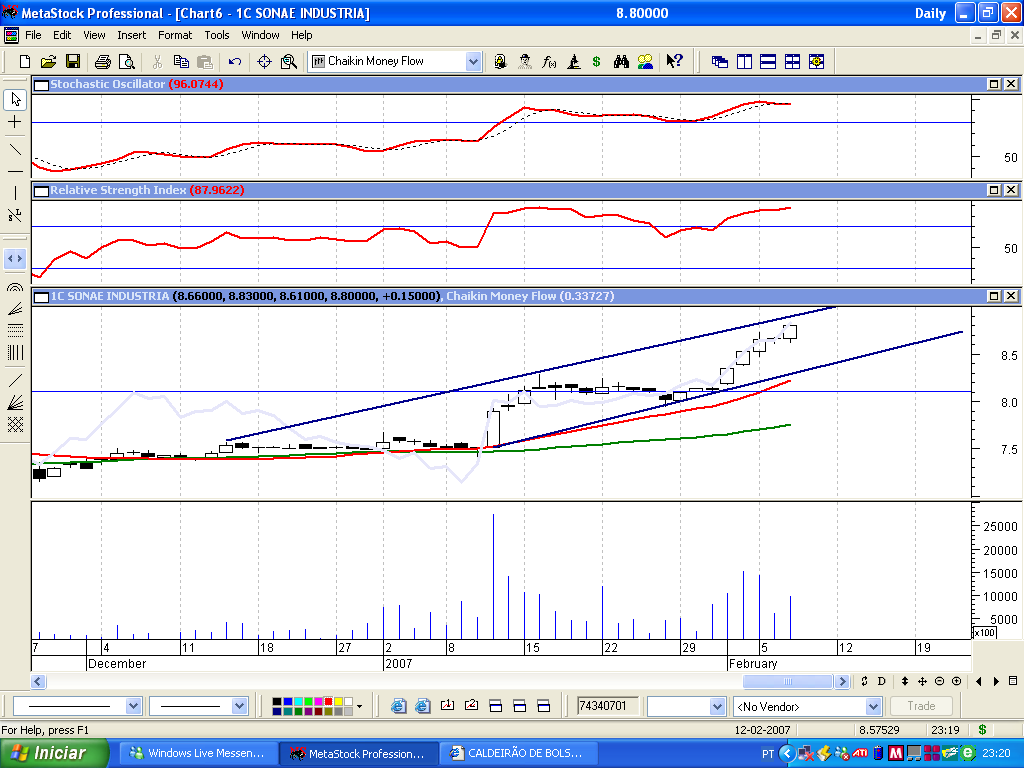Image resolution: width=1024 pixels, height=768 pixels.
Task: Click the green dollar sign toolbar icon
Action: tap(596, 62)
